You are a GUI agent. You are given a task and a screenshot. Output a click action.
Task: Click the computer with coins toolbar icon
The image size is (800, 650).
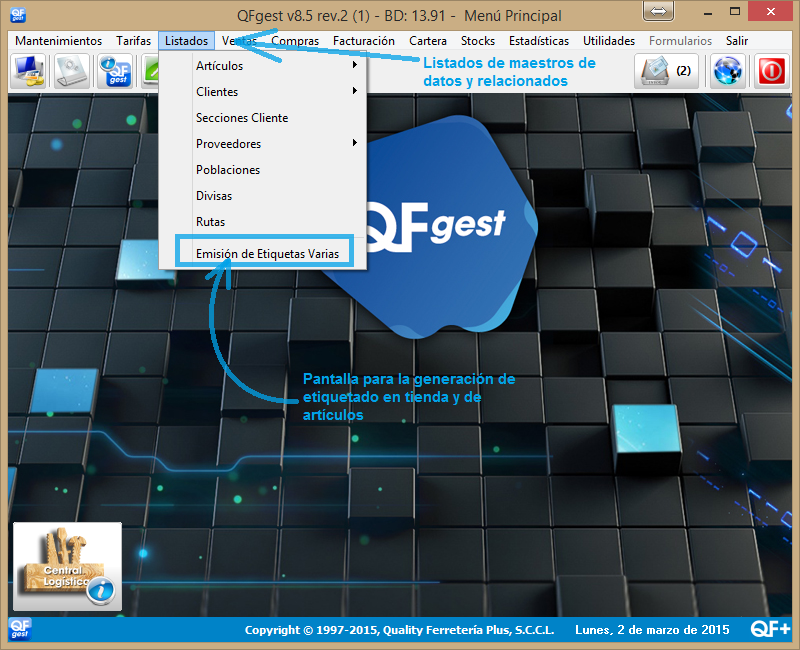click(x=29, y=71)
